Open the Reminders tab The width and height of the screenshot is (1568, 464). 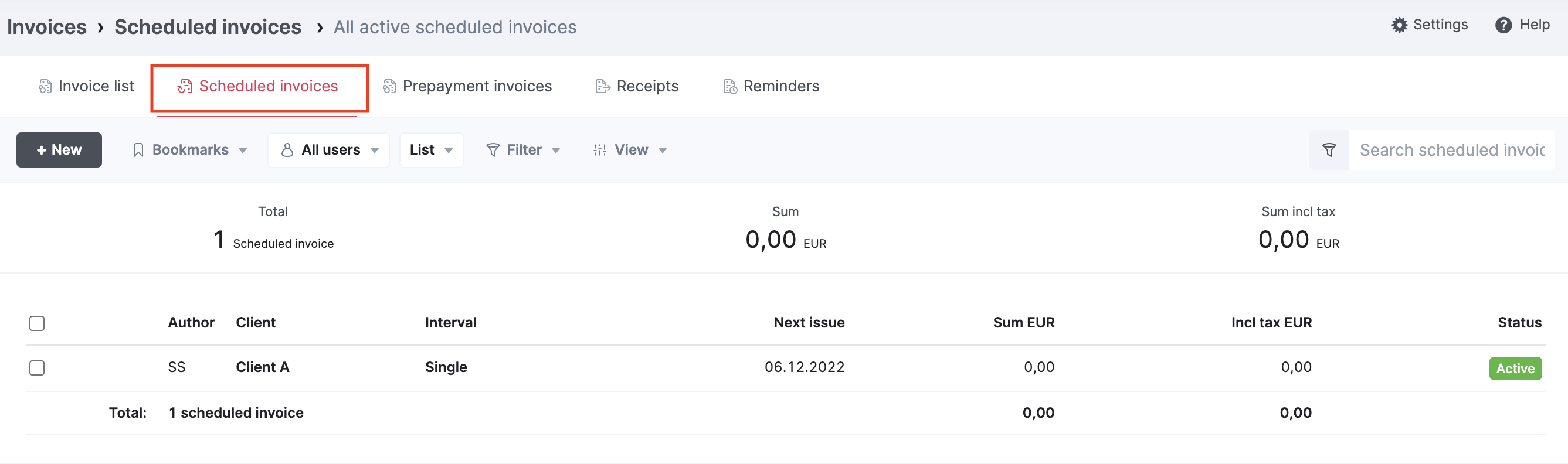pos(771,86)
